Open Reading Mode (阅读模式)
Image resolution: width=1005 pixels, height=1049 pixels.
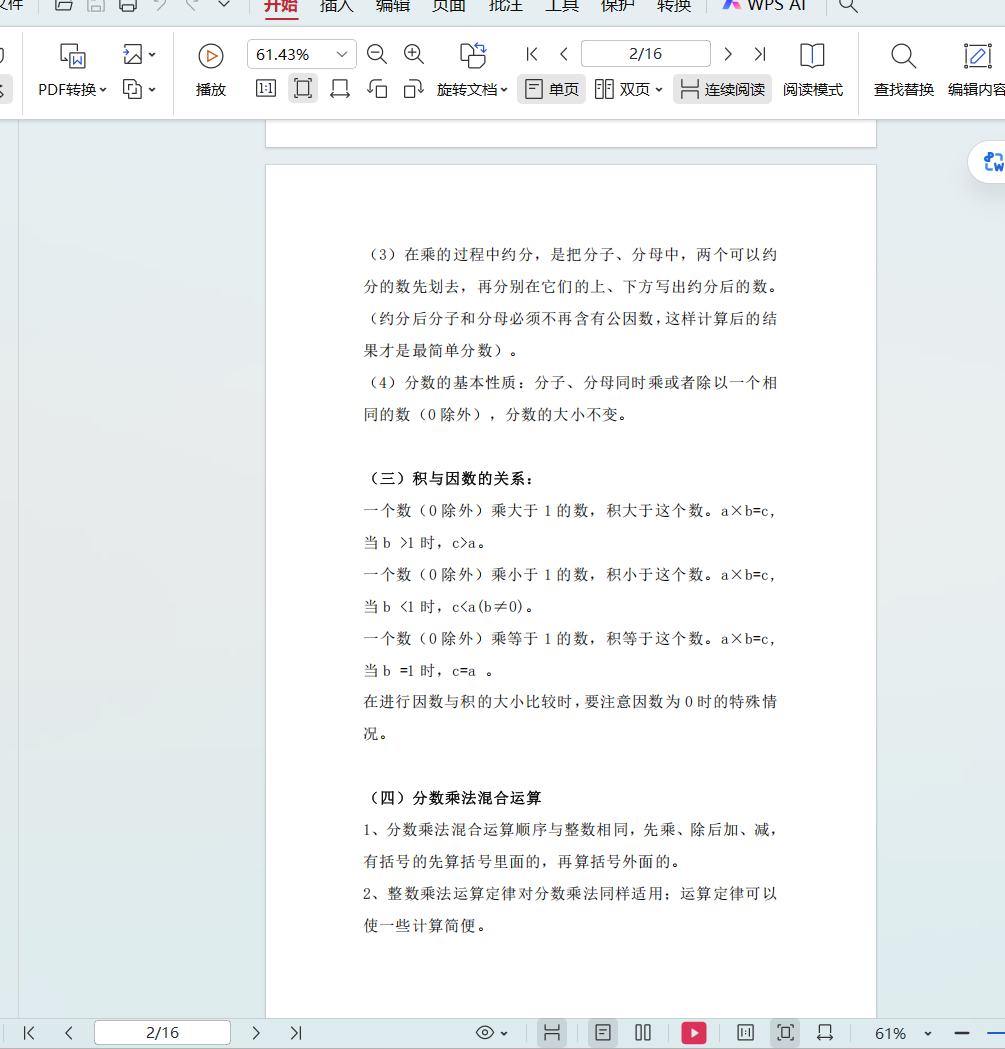pyautogui.click(x=812, y=70)
